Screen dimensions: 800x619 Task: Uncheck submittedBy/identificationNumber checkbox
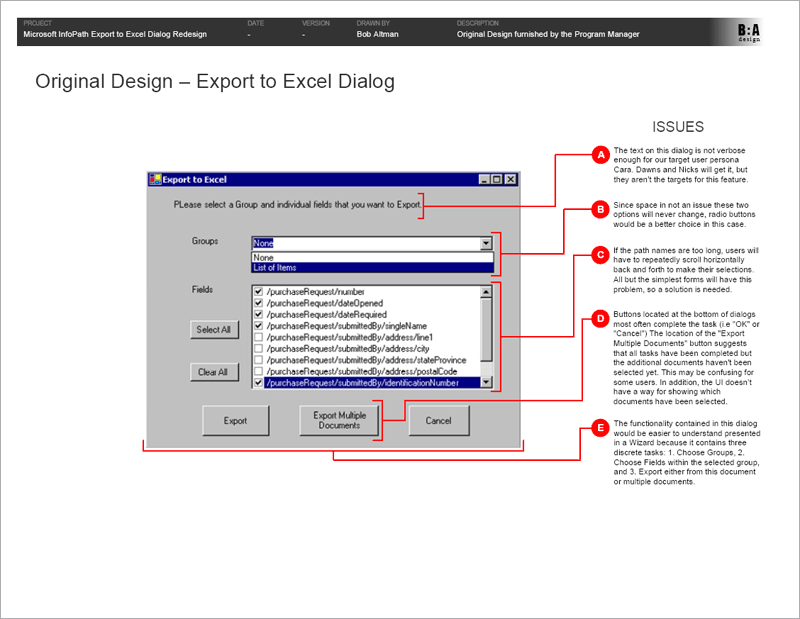coord(259,383)
